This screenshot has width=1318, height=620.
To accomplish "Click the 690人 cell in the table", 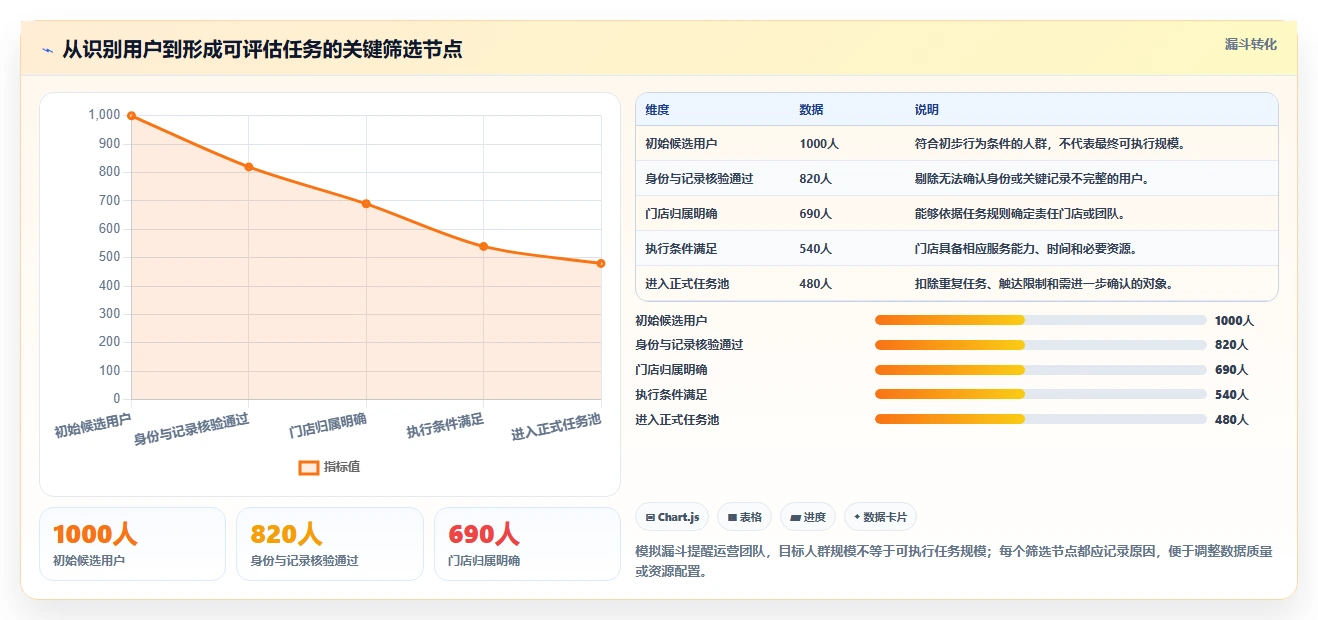I will [815, 214].
